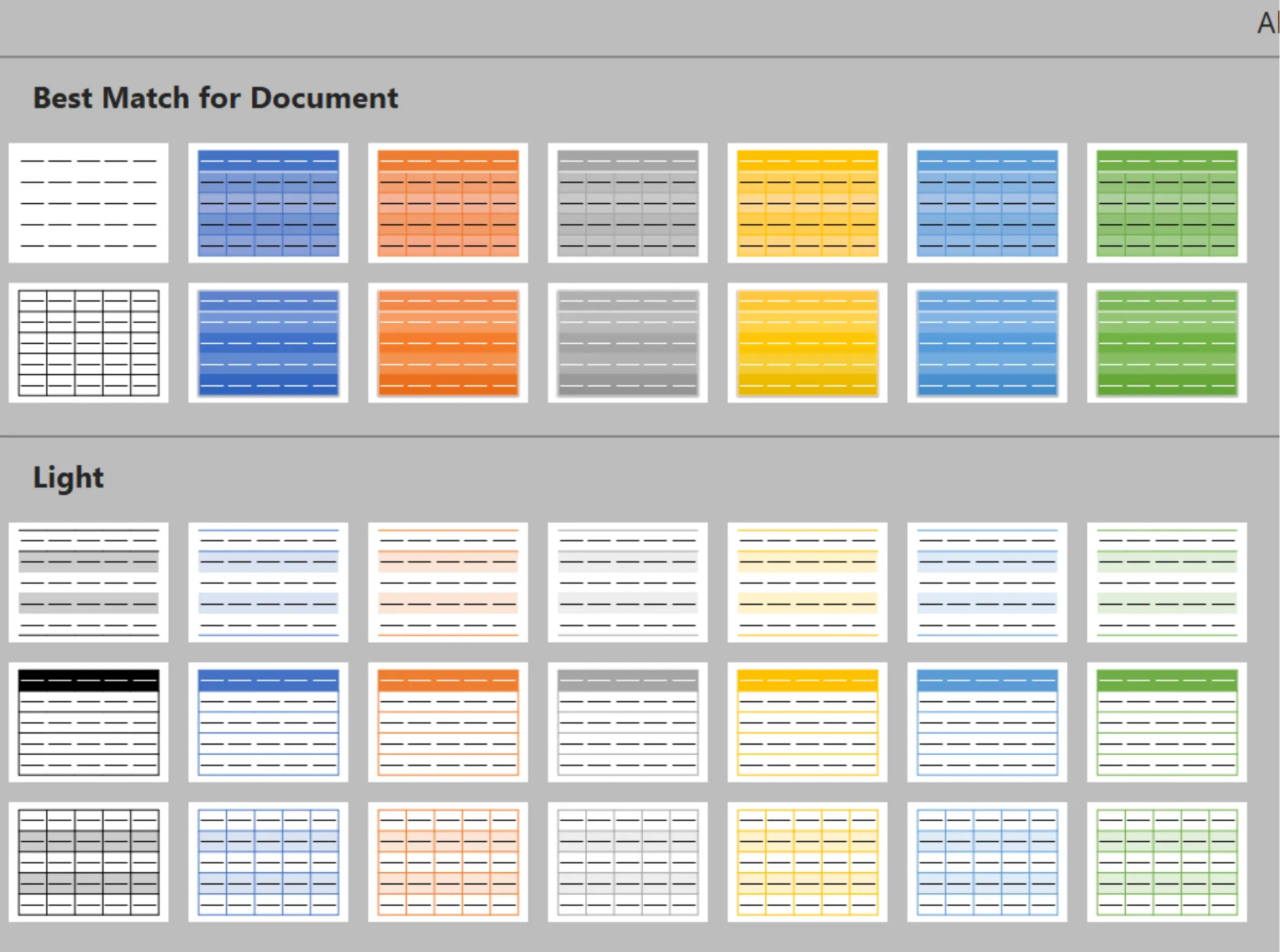The height and width of the screenshot is (952, 1280).
Task: Select the plain no-style table thumbnail
Action: tap(89, 203)
